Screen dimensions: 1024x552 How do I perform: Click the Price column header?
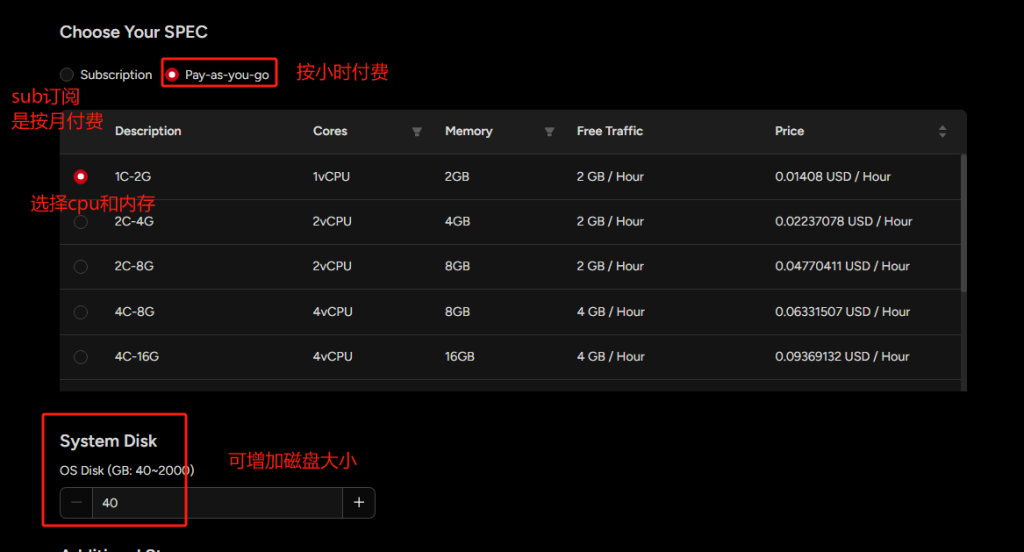click(789, 131)
